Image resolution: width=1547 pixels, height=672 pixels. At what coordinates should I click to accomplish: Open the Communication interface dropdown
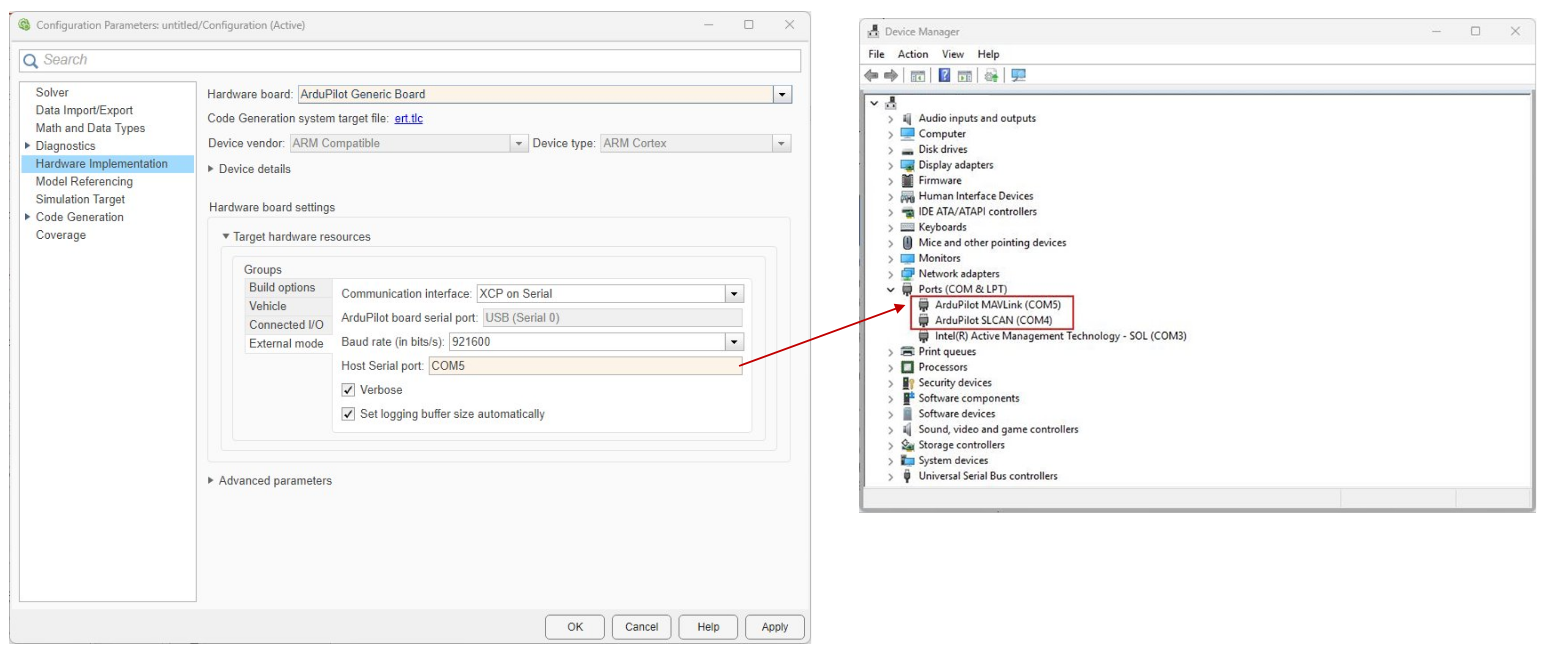click(734, 294)
